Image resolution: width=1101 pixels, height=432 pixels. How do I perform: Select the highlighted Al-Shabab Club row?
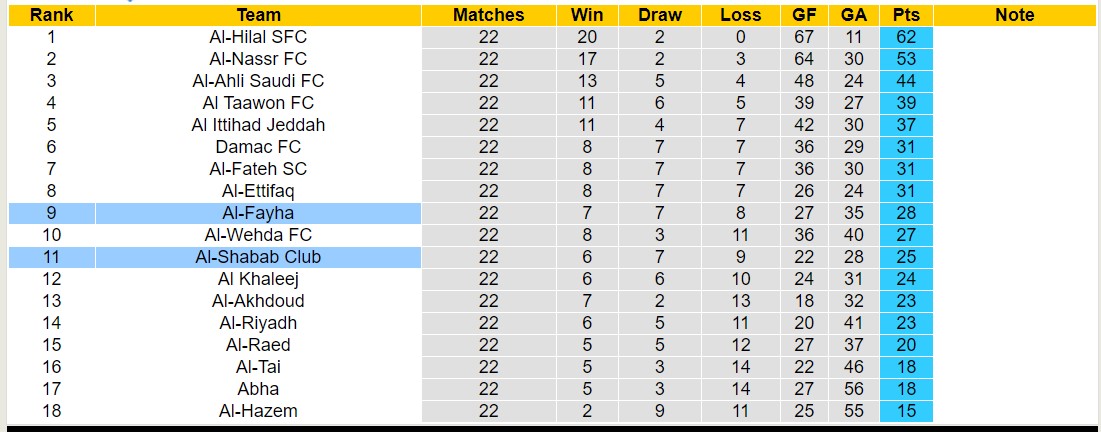pos(258,257)
